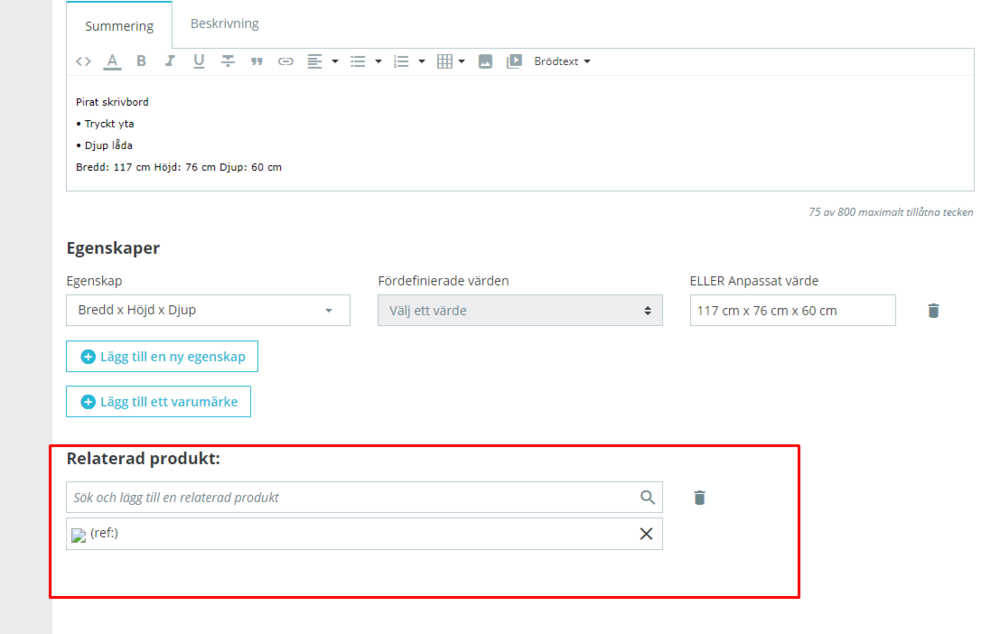This screenshot has height=634, width=1000.
Task: Click the '75 av 800' character counter
Action: tap(891, 212)
